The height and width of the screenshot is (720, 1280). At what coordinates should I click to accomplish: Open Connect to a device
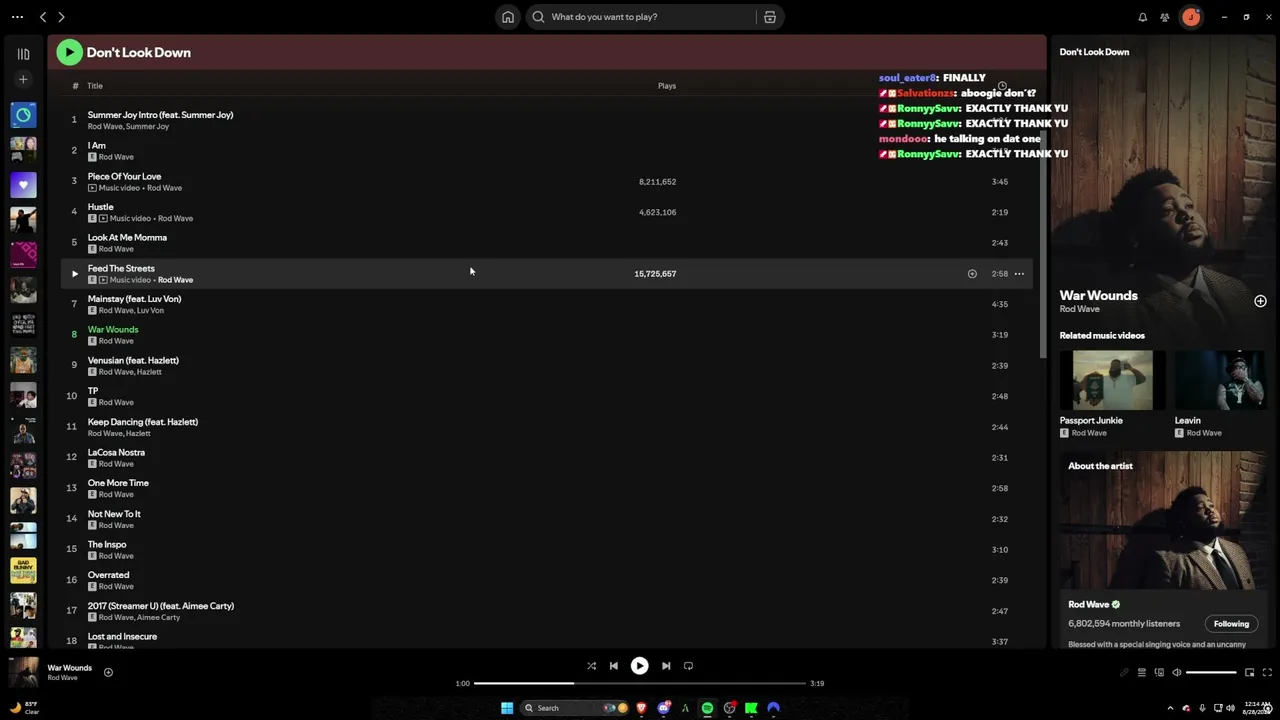1159,673
